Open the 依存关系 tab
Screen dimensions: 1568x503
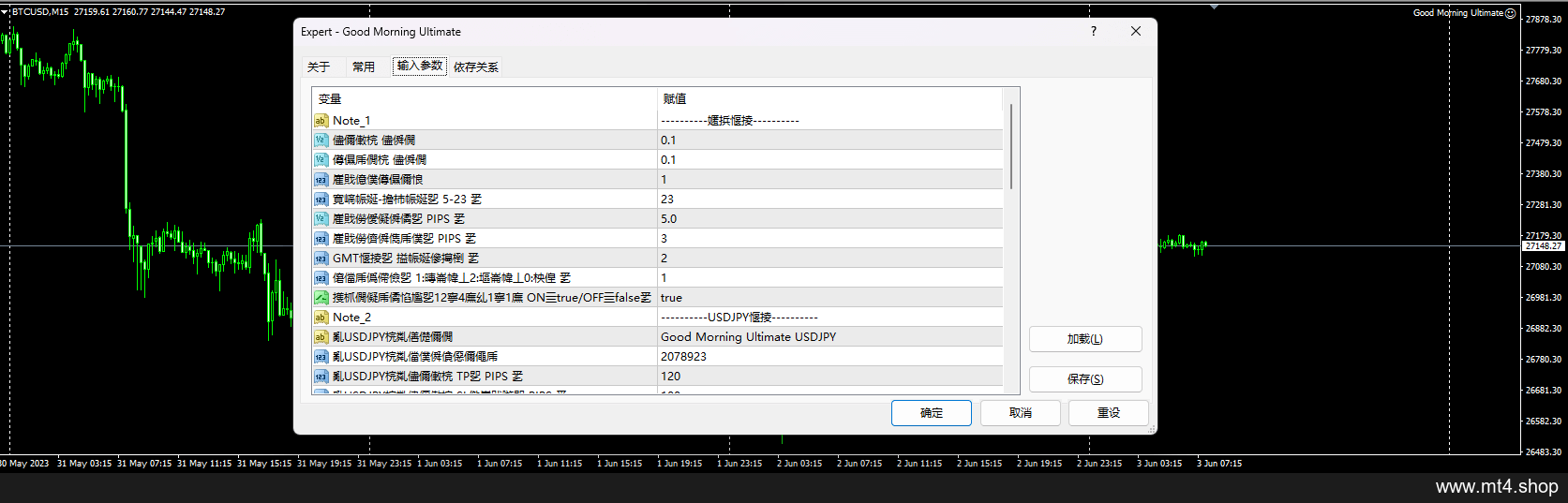[x=476, y=67]
